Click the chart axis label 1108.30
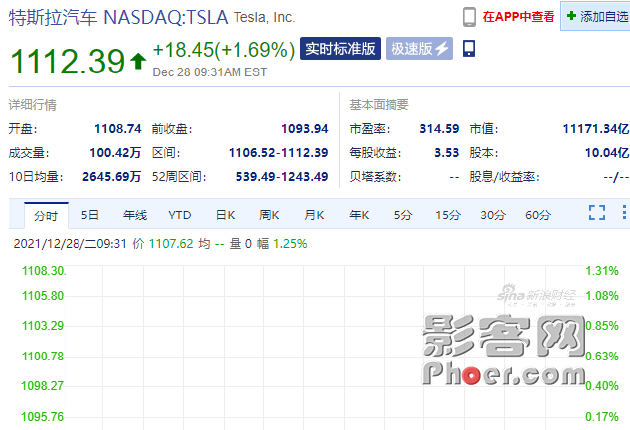This screenshot has height=430, width=630. [x=43, y=271]
